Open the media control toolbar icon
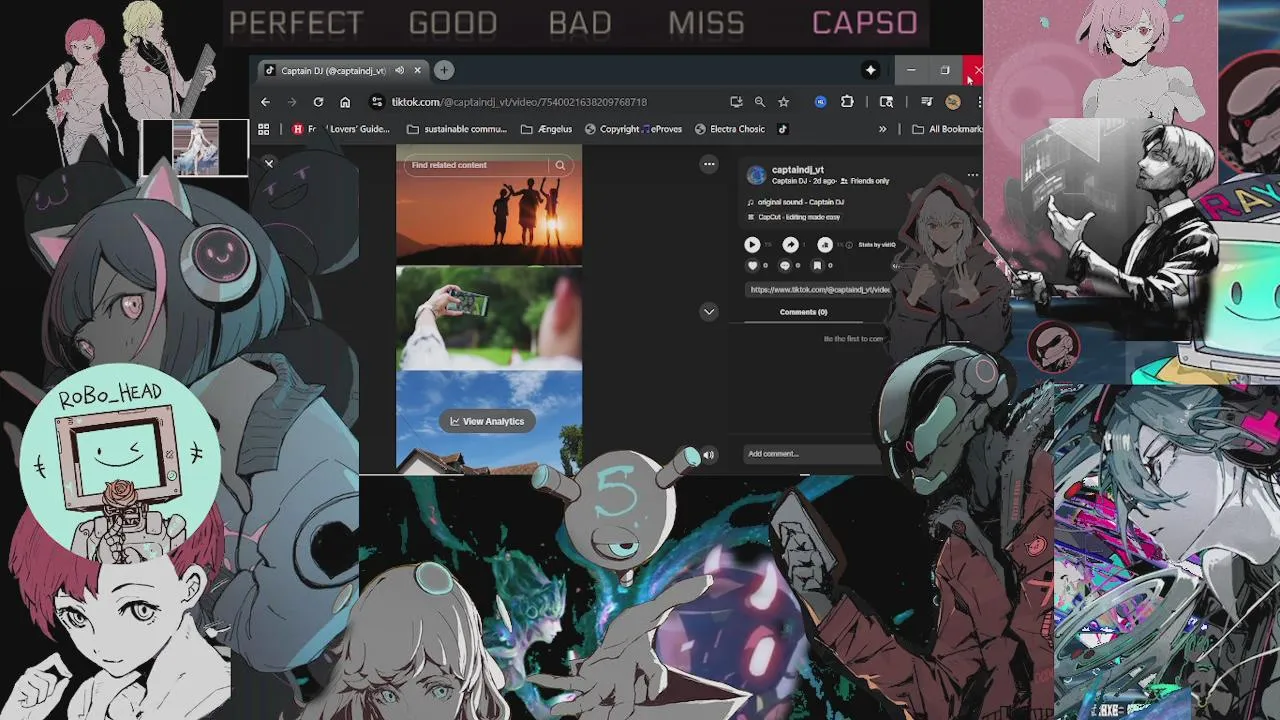The width and height of the screenshot is (1280, 720). pyautogui.click(x=926, y=102)
